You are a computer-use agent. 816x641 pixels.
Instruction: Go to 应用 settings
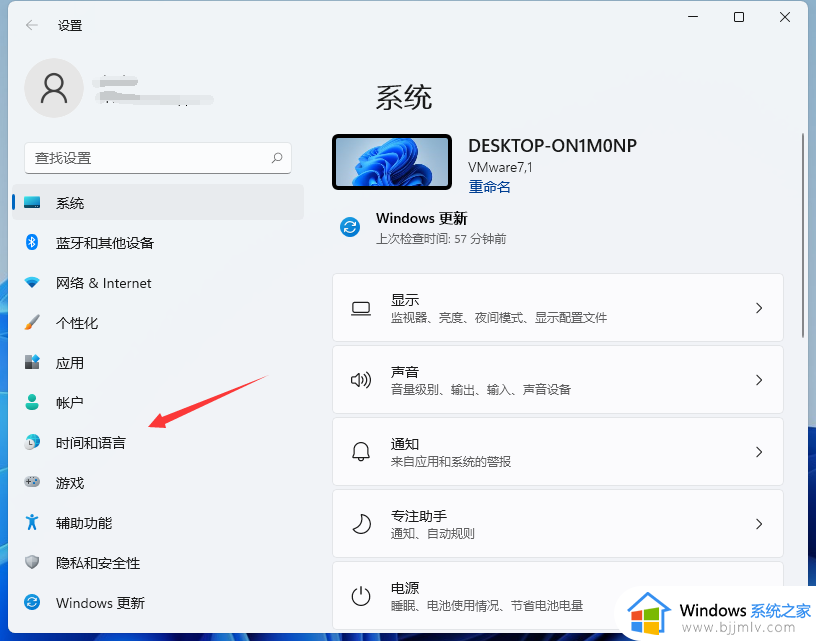tap(158, 362)
